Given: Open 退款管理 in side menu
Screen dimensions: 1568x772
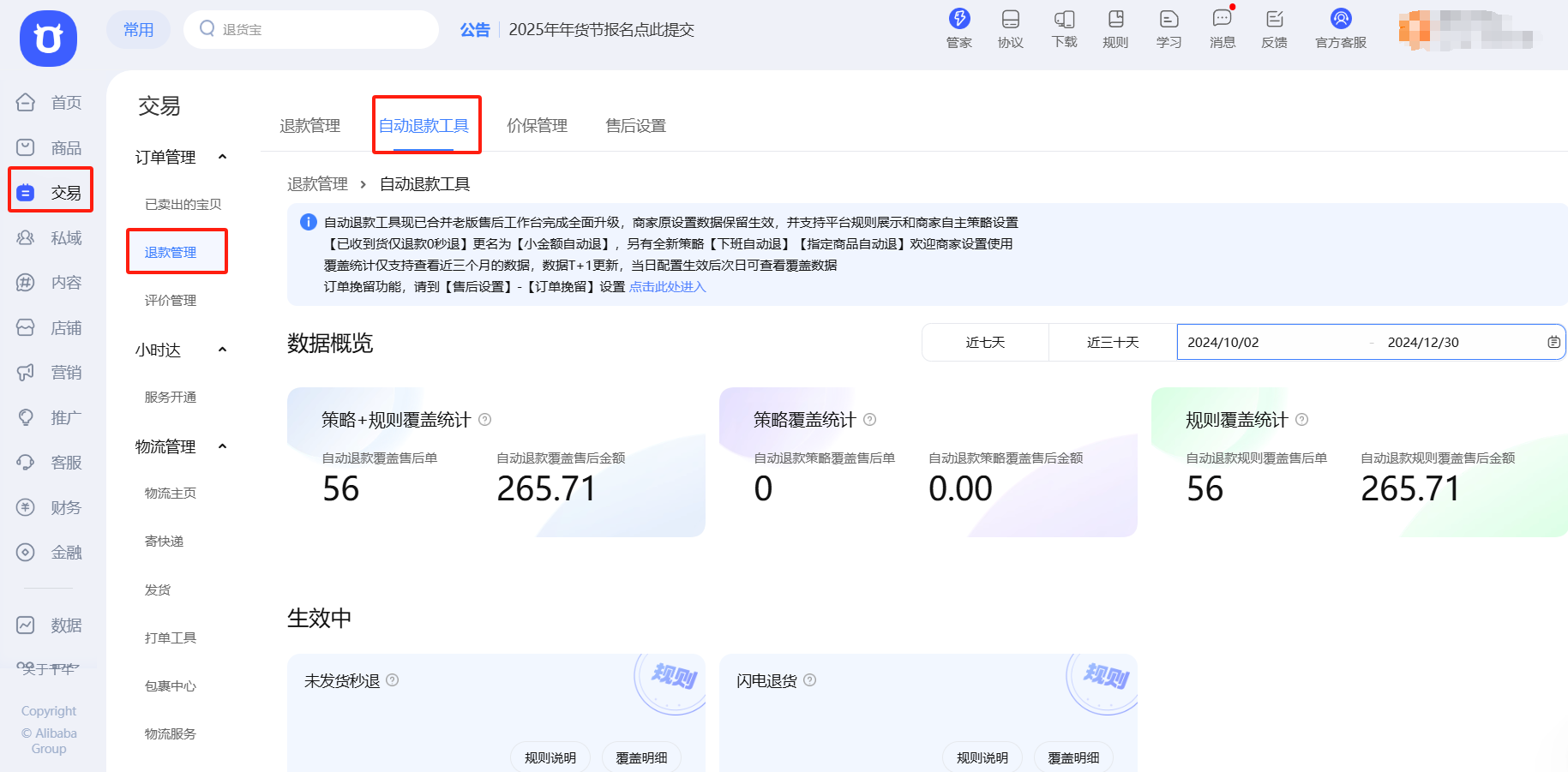Looking at the screenshot, I should [x=171, y=252].
